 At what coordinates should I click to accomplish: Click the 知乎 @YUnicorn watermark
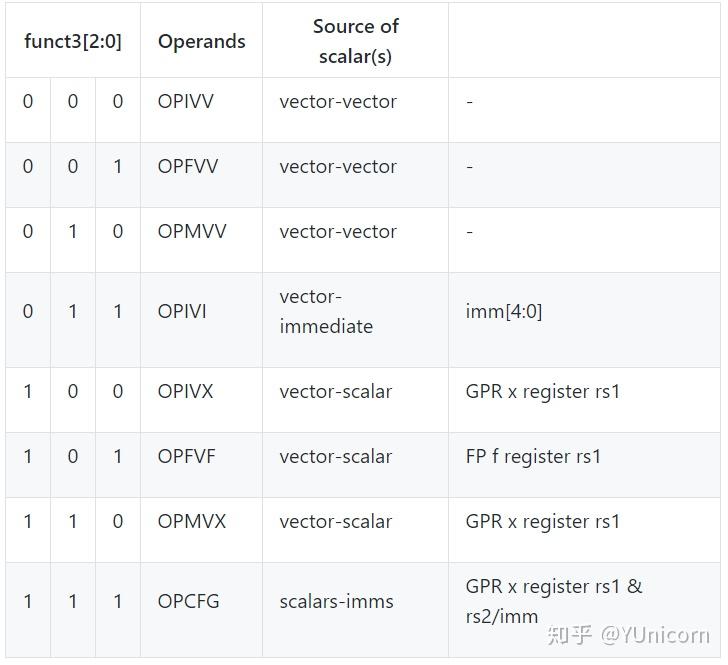628,635
